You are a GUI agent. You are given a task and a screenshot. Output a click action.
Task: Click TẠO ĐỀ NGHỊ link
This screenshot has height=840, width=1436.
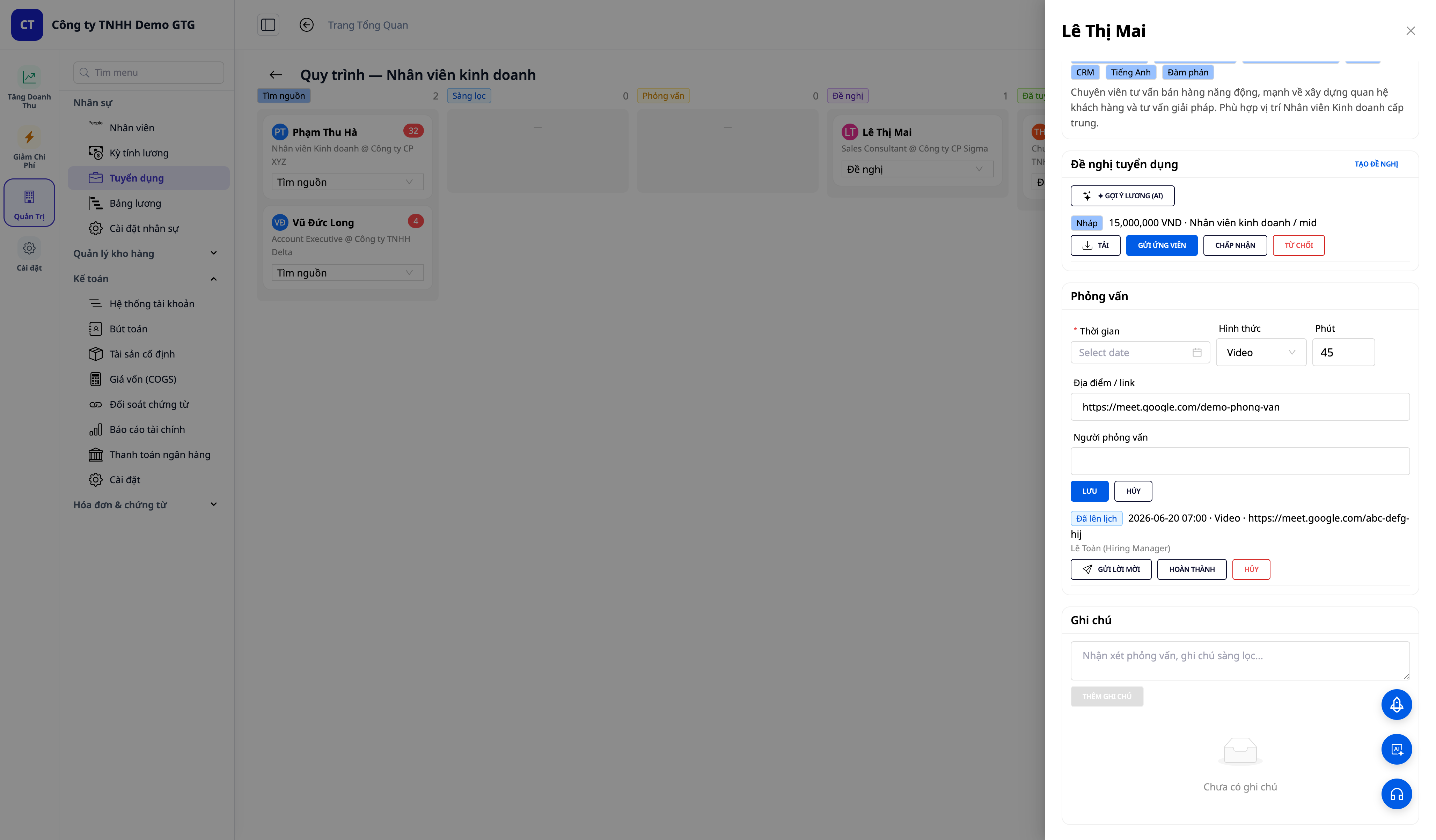point(1376,164)
